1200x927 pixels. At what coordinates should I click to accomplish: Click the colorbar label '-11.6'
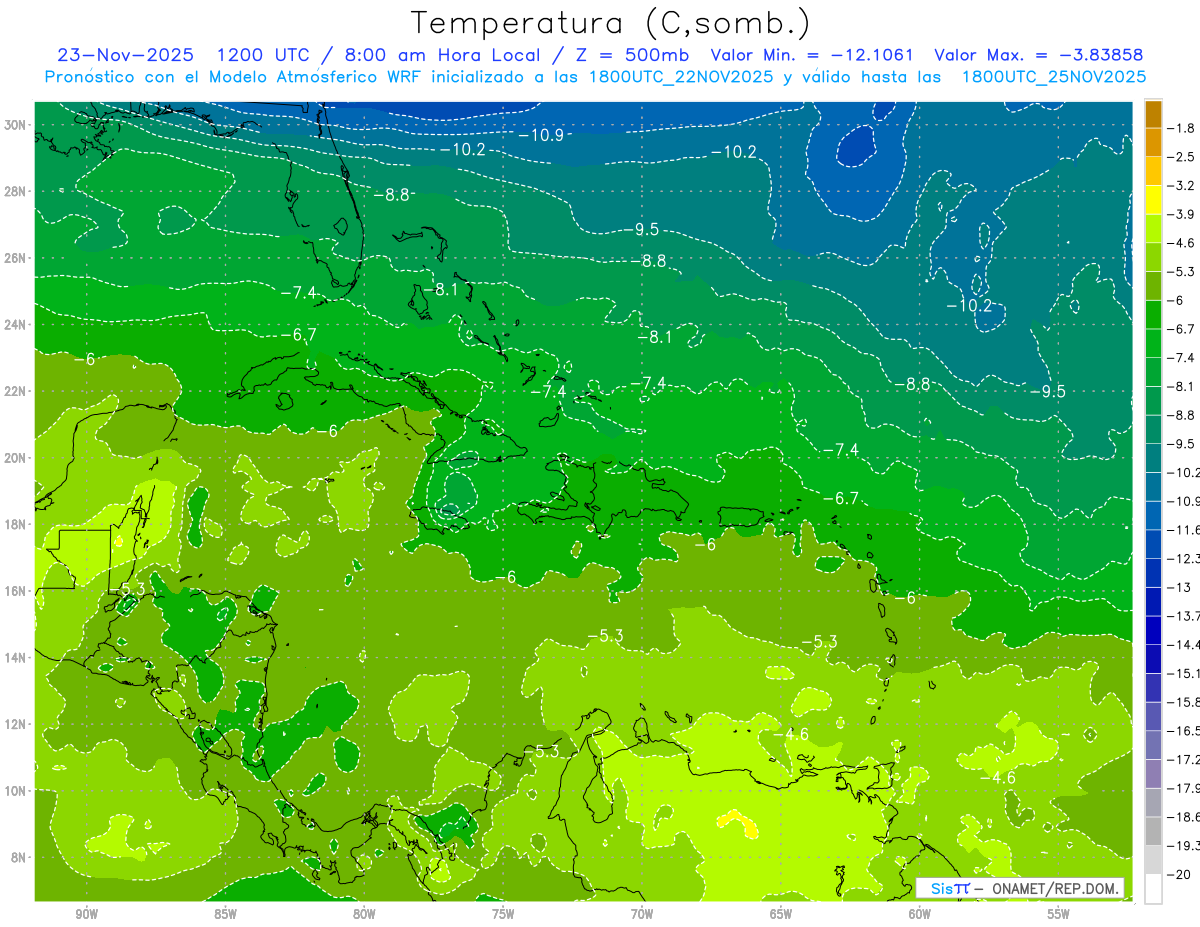1184,529
